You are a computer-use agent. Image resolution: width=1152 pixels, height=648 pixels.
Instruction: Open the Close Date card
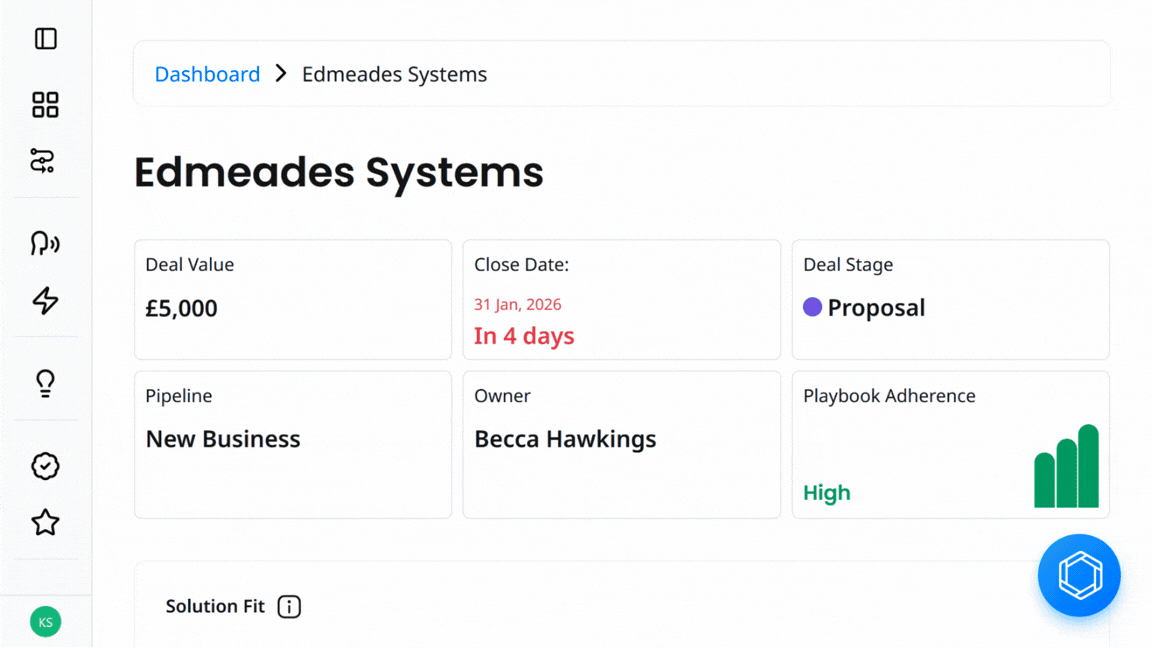(x=621, y=299)
